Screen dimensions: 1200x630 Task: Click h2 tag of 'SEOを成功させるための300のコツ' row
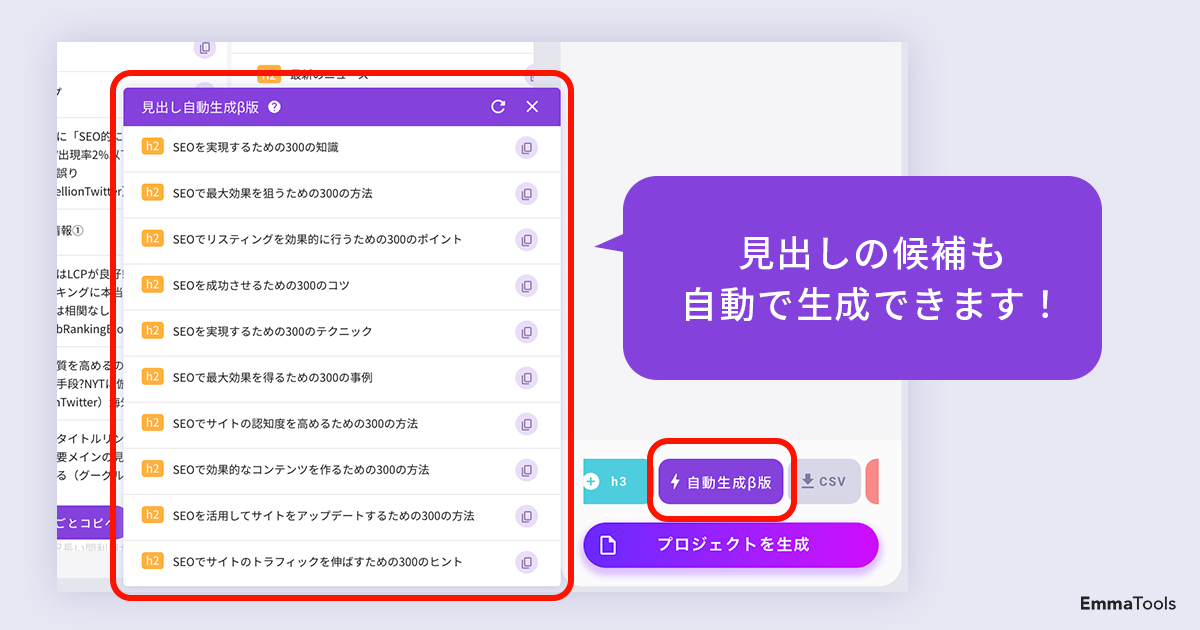tap(152, 286)
